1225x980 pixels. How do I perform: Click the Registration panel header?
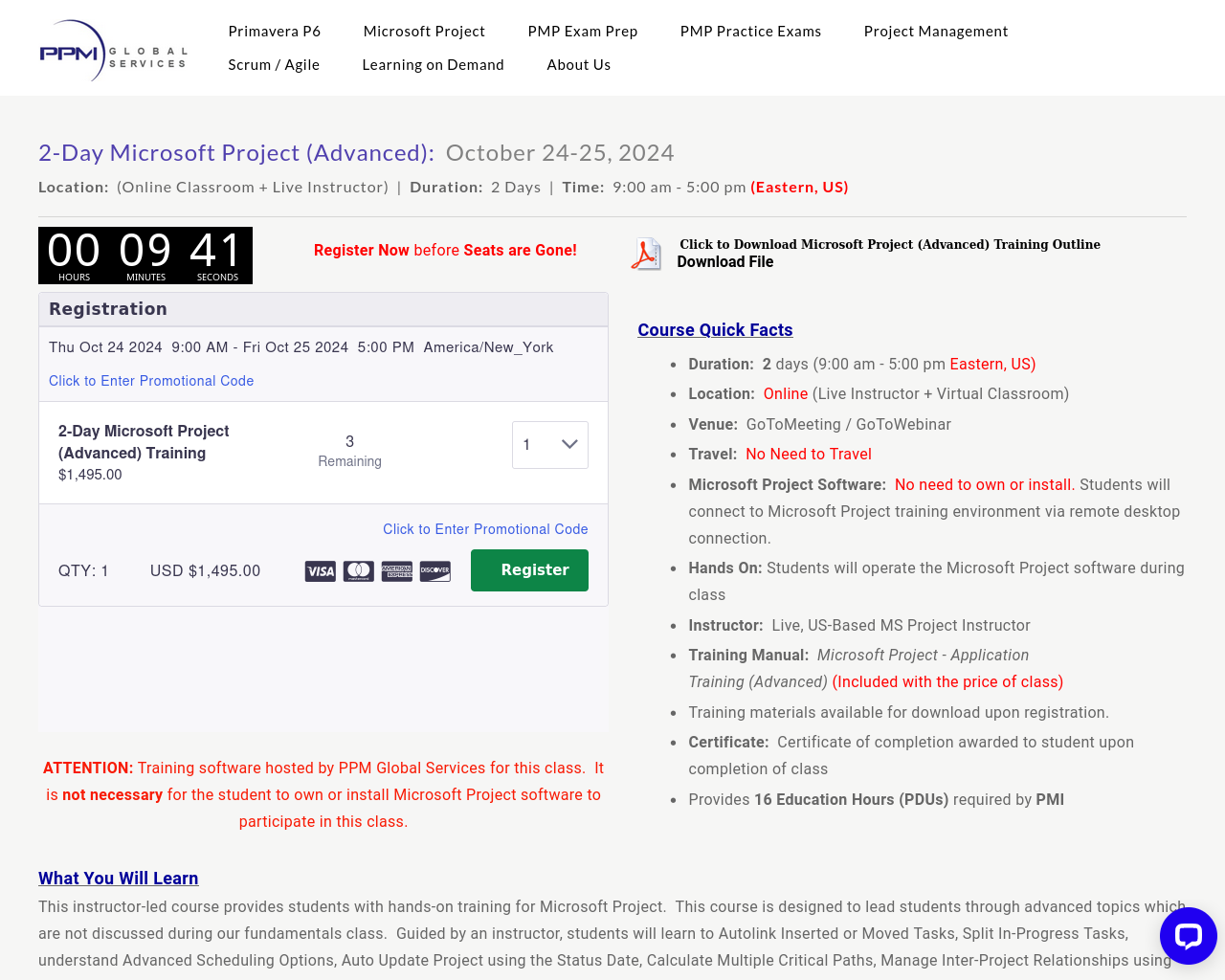[323, 309]
